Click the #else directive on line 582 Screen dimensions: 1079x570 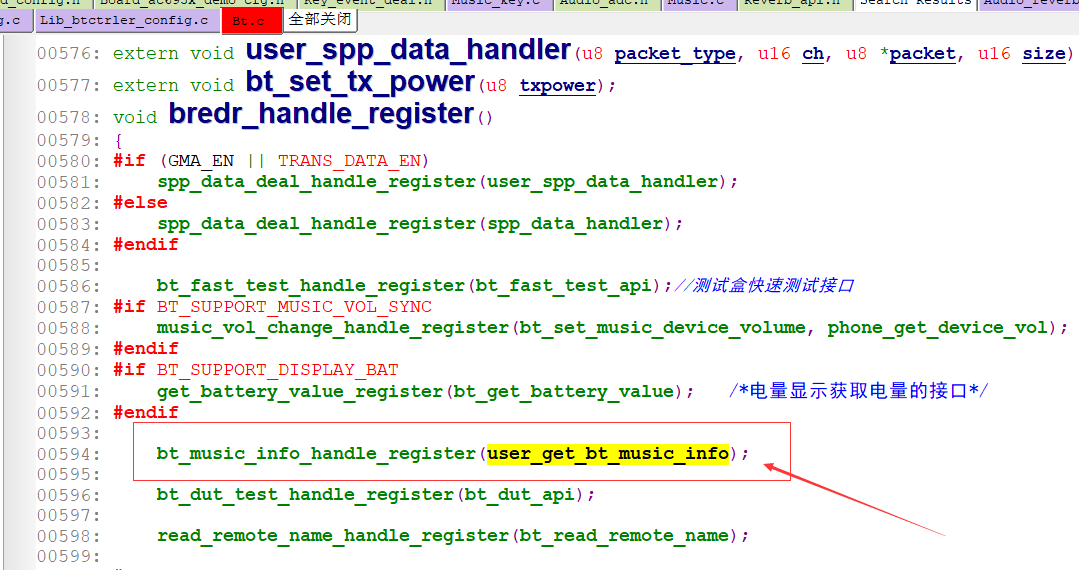pos(140,202)
